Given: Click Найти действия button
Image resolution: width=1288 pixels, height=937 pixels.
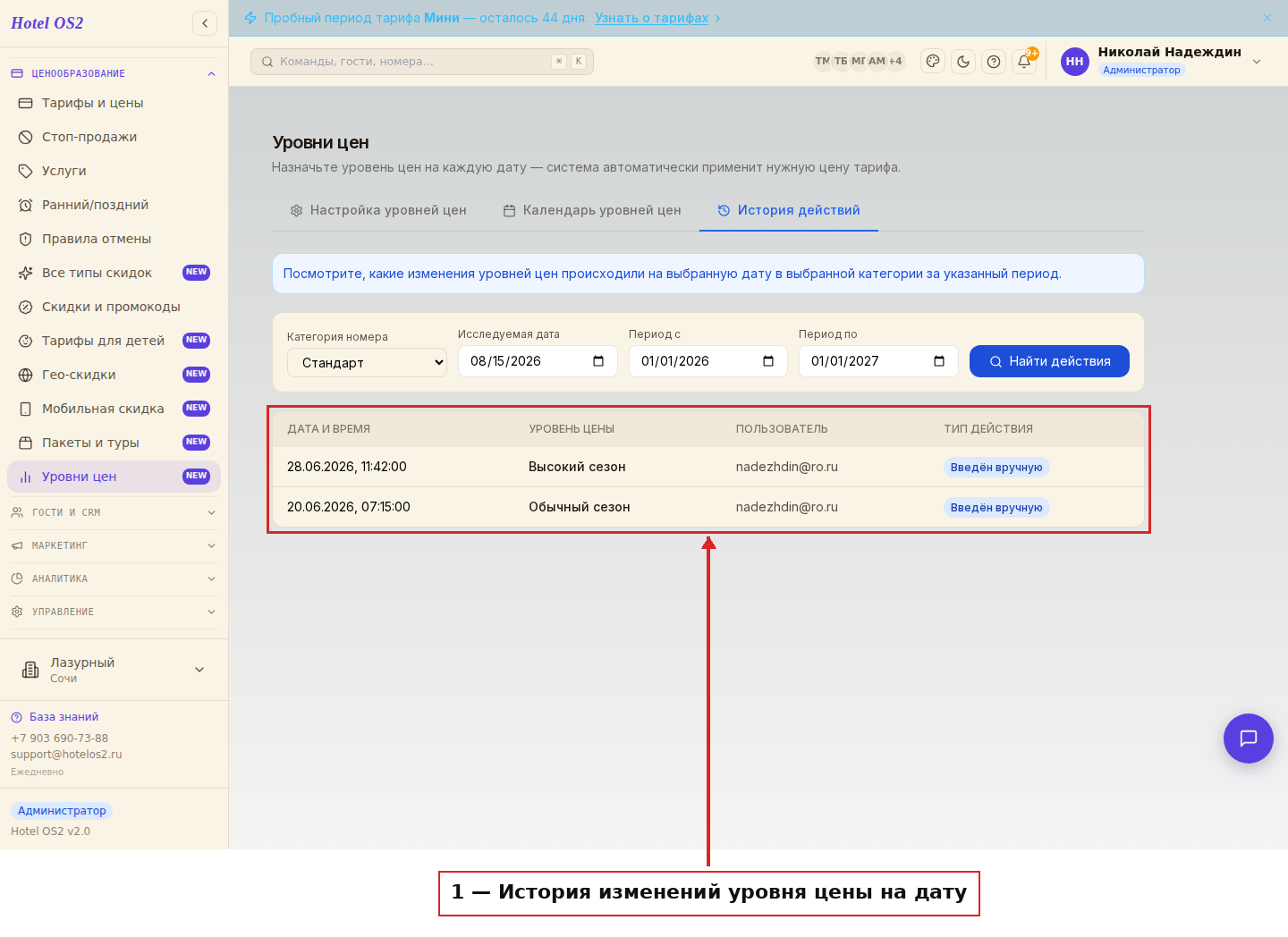Looking at the screenshot, I should coord(1049,361).
